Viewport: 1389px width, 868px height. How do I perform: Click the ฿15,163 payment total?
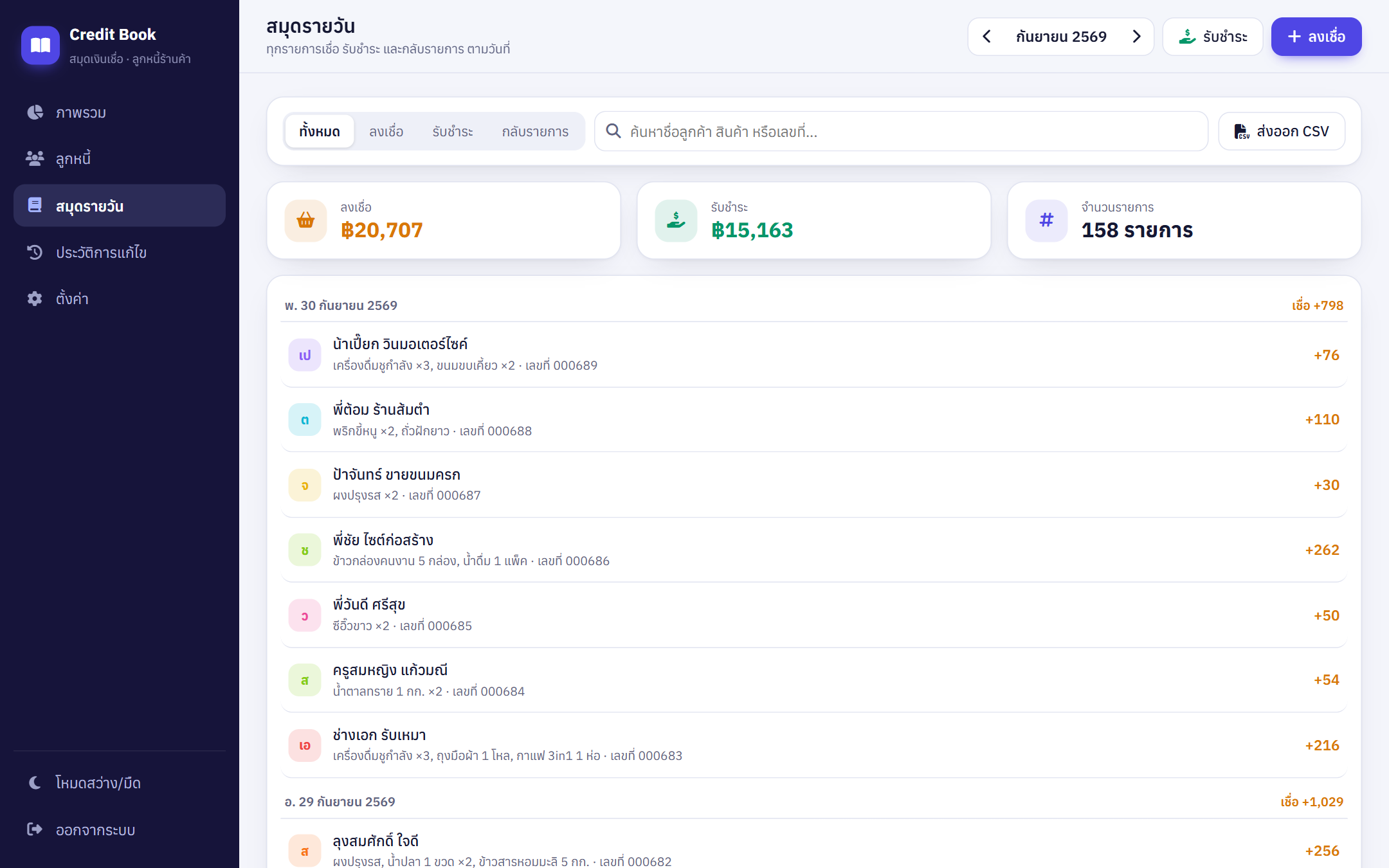(x=752, y=230)
